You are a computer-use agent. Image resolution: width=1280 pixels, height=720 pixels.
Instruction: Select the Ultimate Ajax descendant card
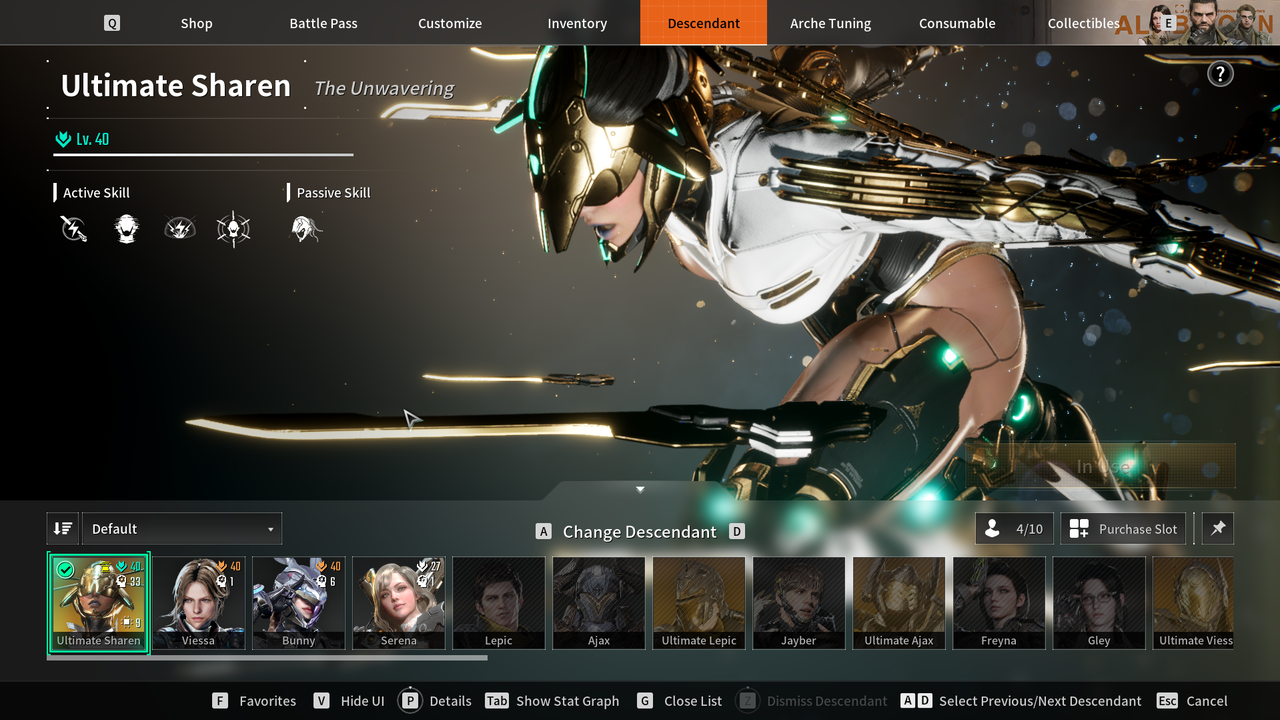[899, 603]
